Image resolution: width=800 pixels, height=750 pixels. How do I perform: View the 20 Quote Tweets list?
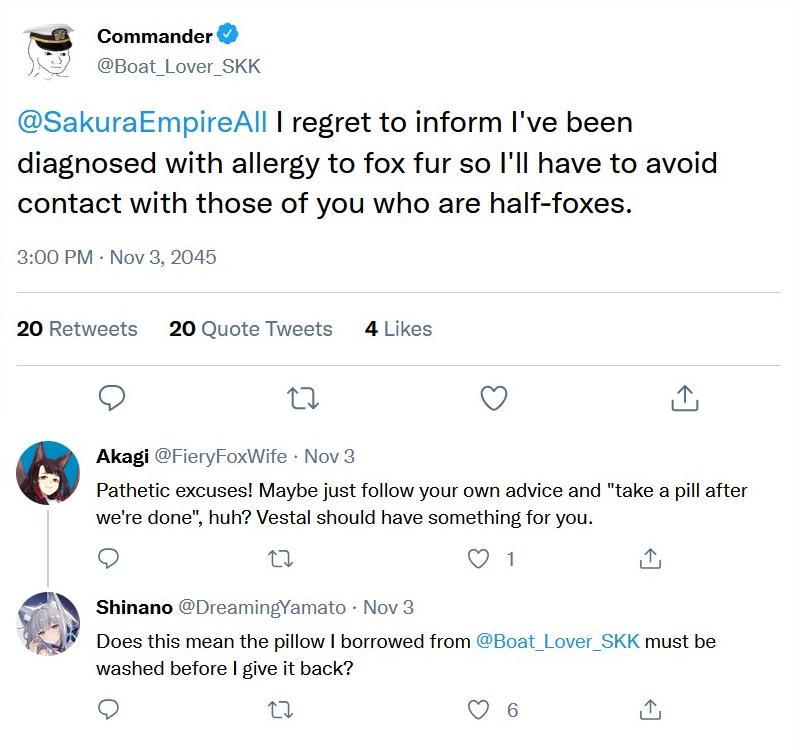[x=250, y=328]
